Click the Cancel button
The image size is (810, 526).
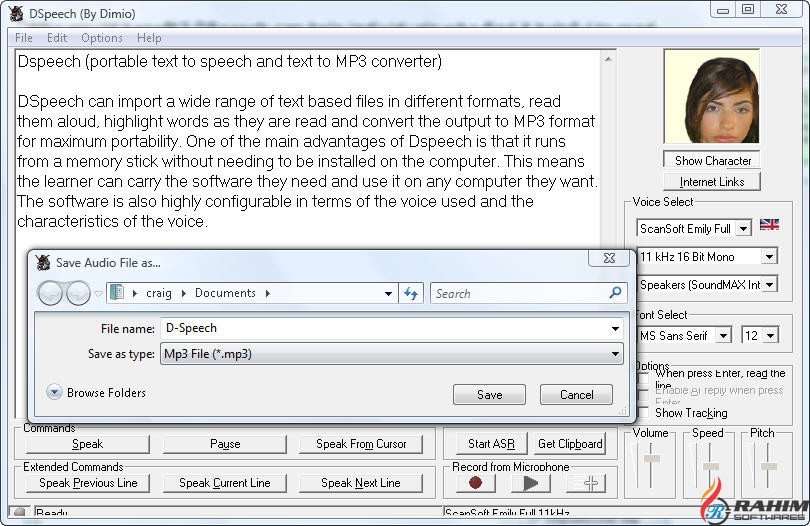click(x=577, y=395)
